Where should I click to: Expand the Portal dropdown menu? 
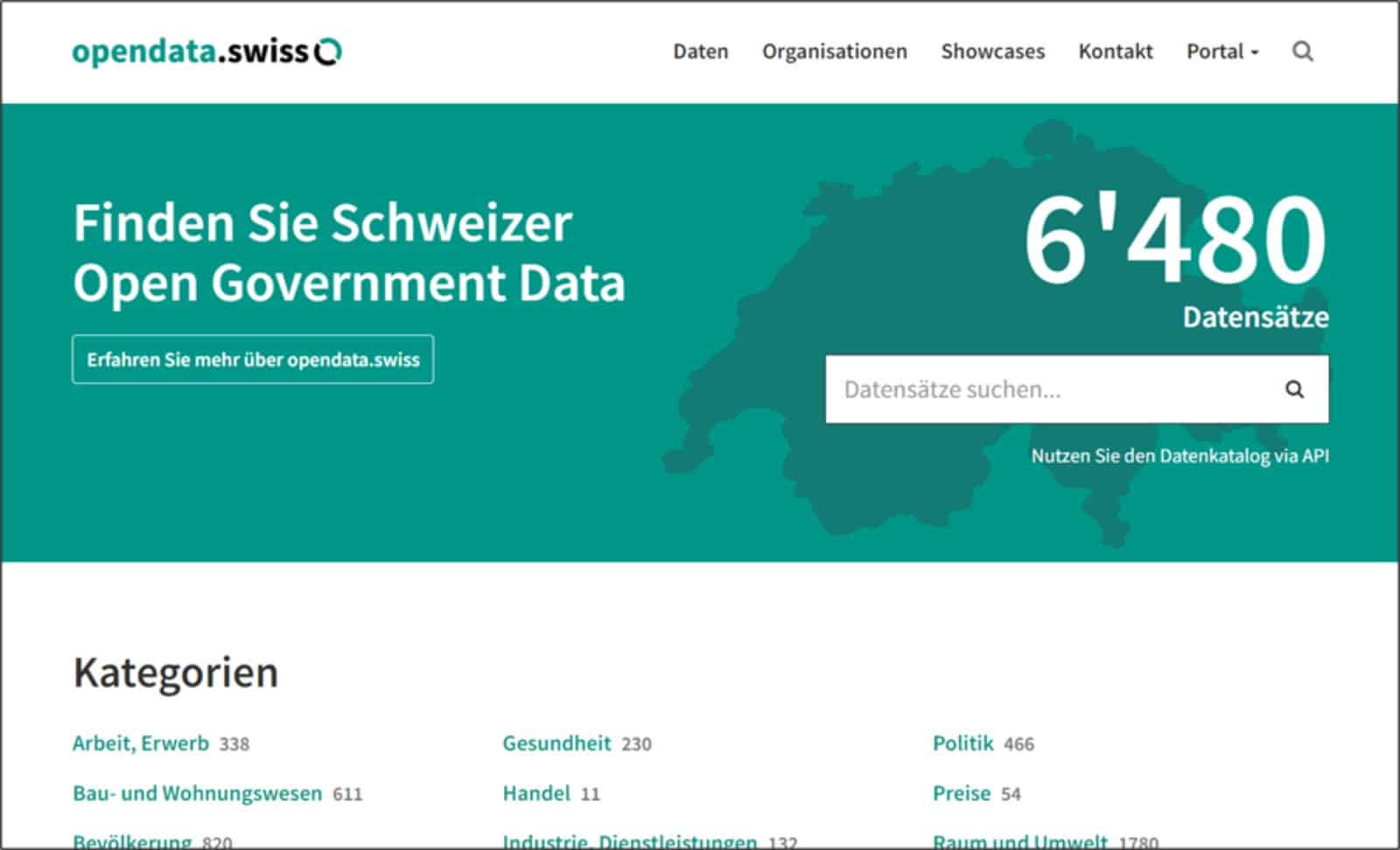point(1221,52)
